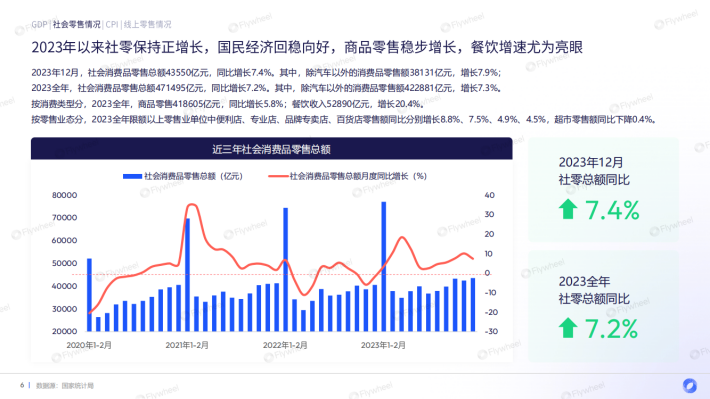The height and width of the screenshot is (399, 710).
Task: Click the tallest blue bar at 2023年1-2月
Action: [x=384, y=266]
